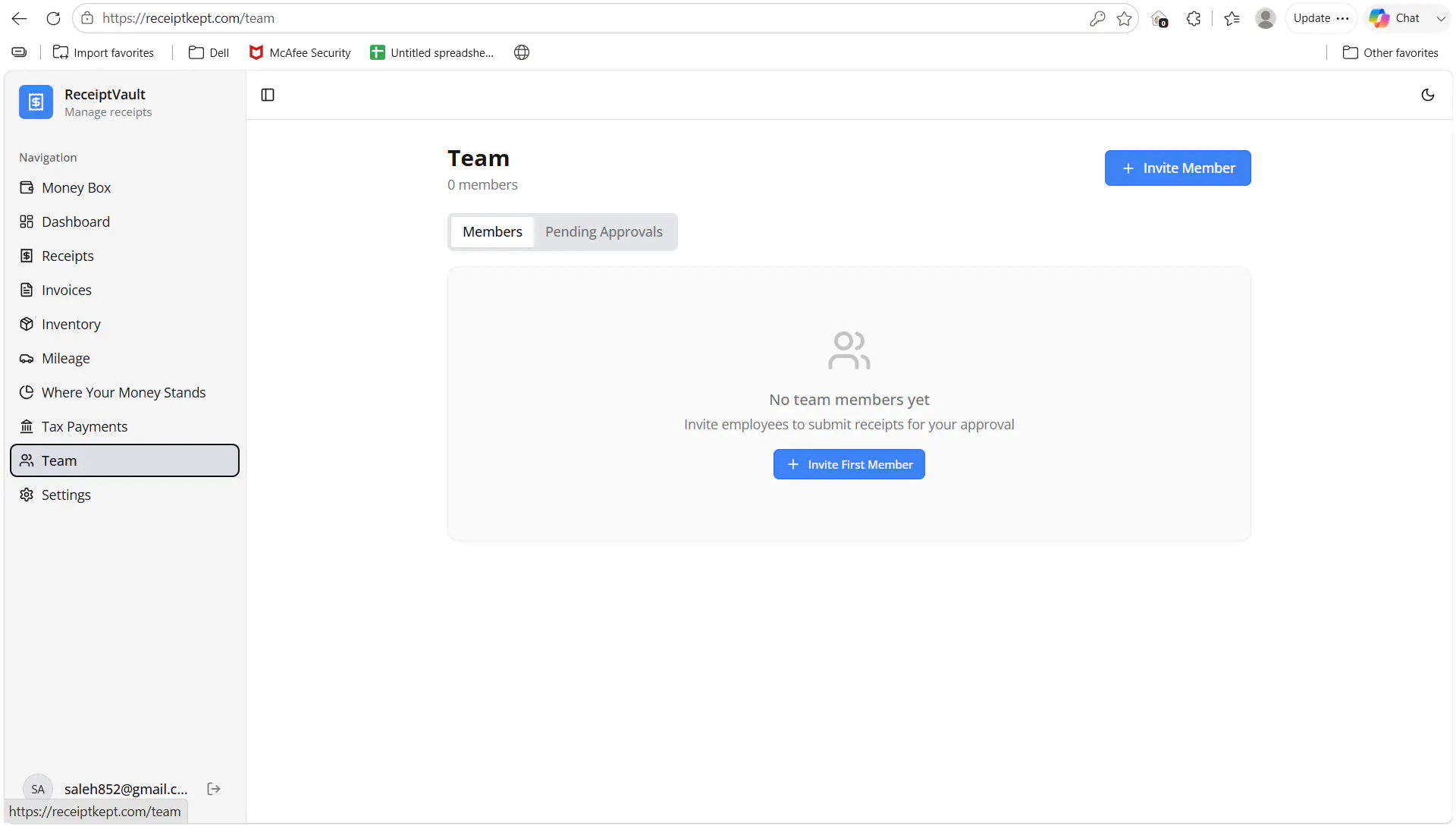
Task: Open Import favorites bookmark
Action: click(103, 52)
